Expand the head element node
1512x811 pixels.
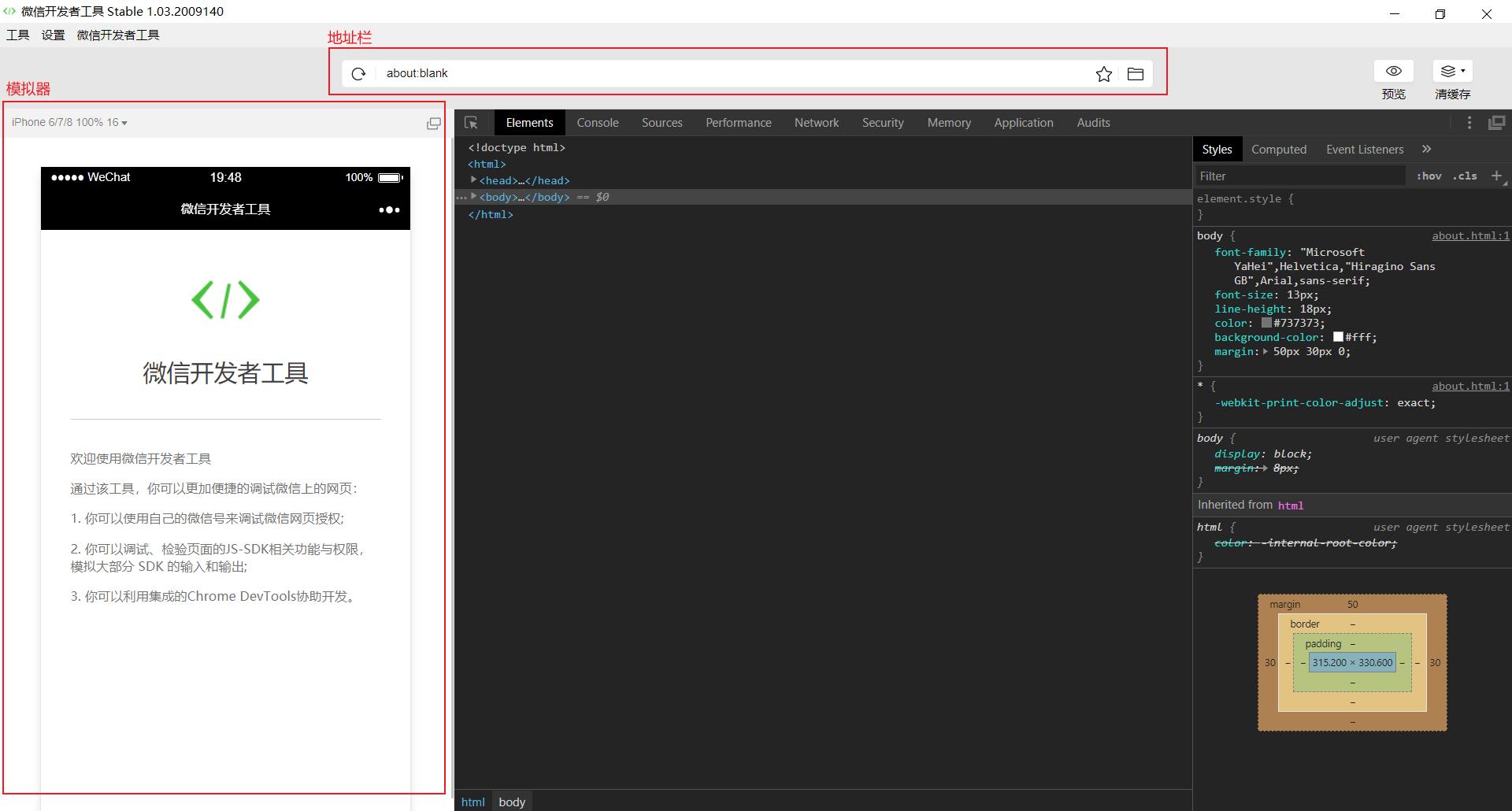473,180
